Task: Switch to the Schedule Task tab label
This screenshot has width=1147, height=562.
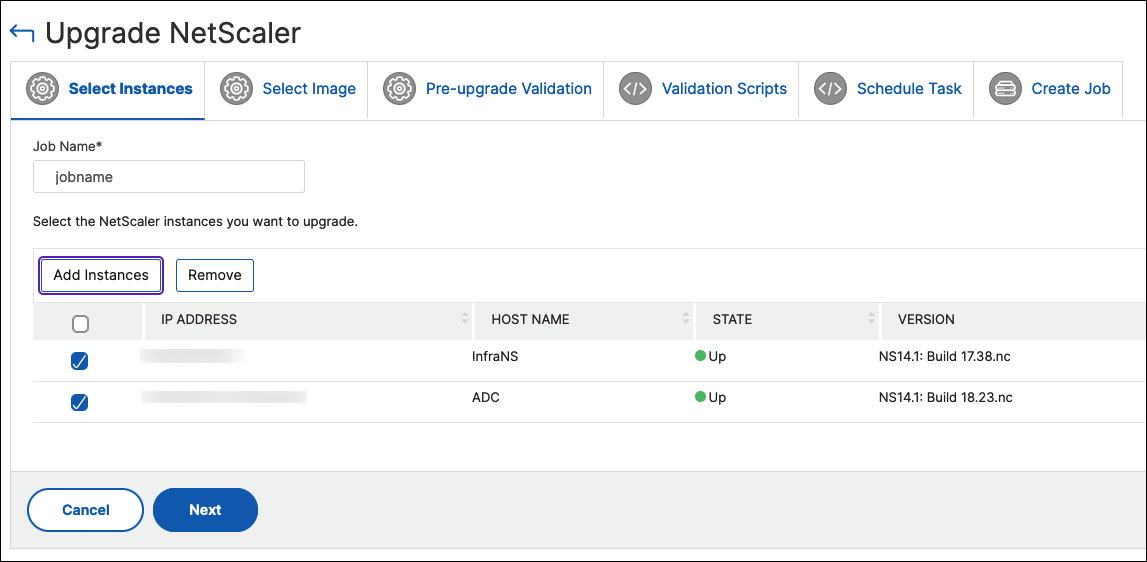Action: tap(909, 89)
